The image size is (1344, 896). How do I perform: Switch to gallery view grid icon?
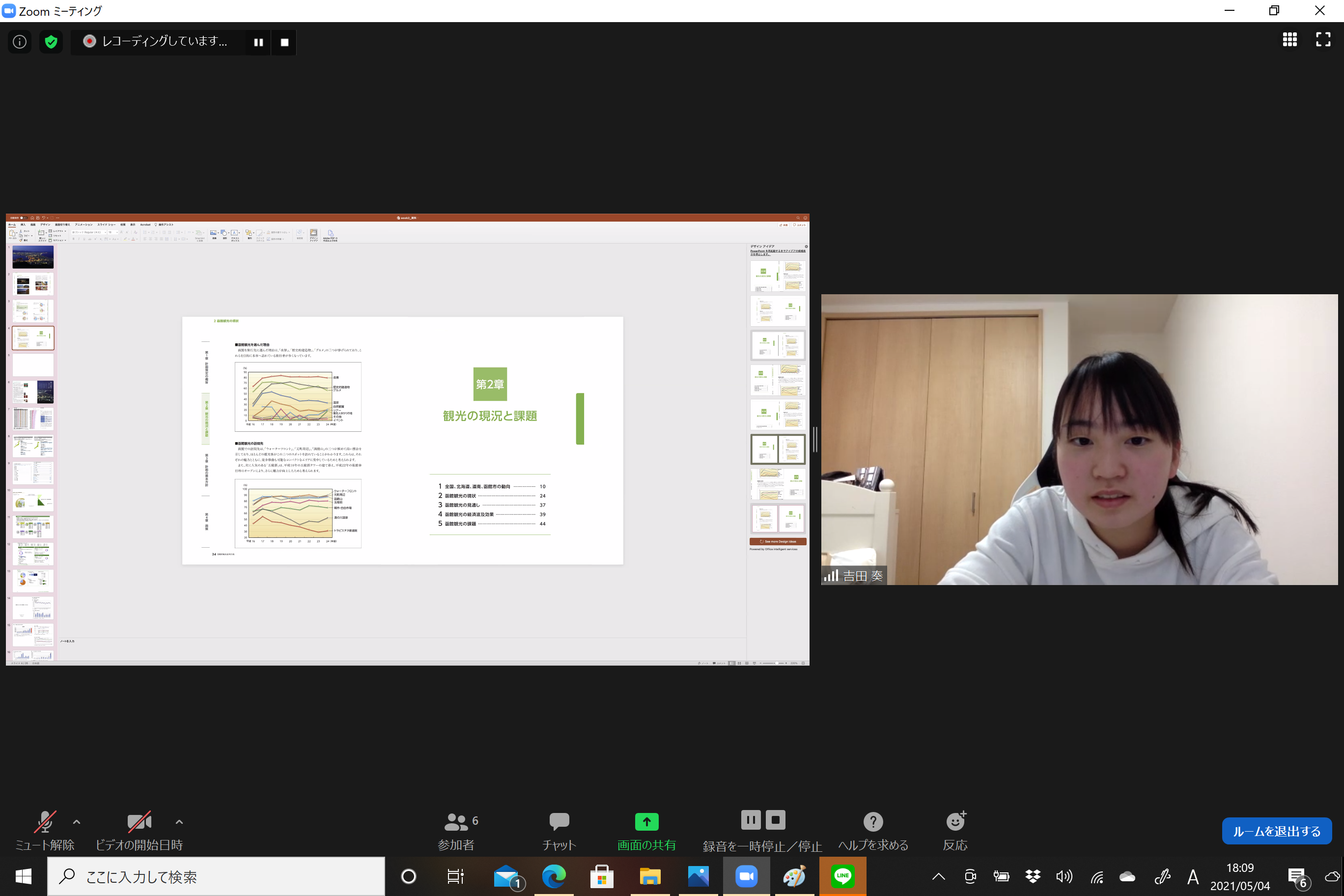pyautogui.click(x=1289, y=39)
